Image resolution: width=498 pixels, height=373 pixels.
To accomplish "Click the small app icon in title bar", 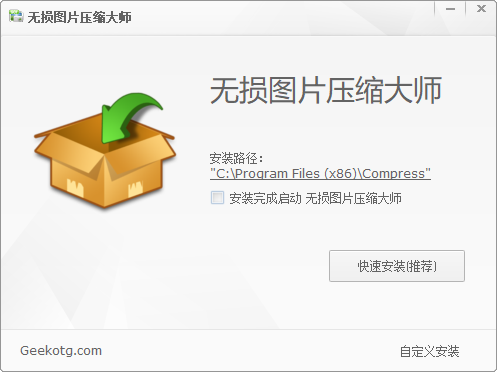I will click(x=16, y=16).
